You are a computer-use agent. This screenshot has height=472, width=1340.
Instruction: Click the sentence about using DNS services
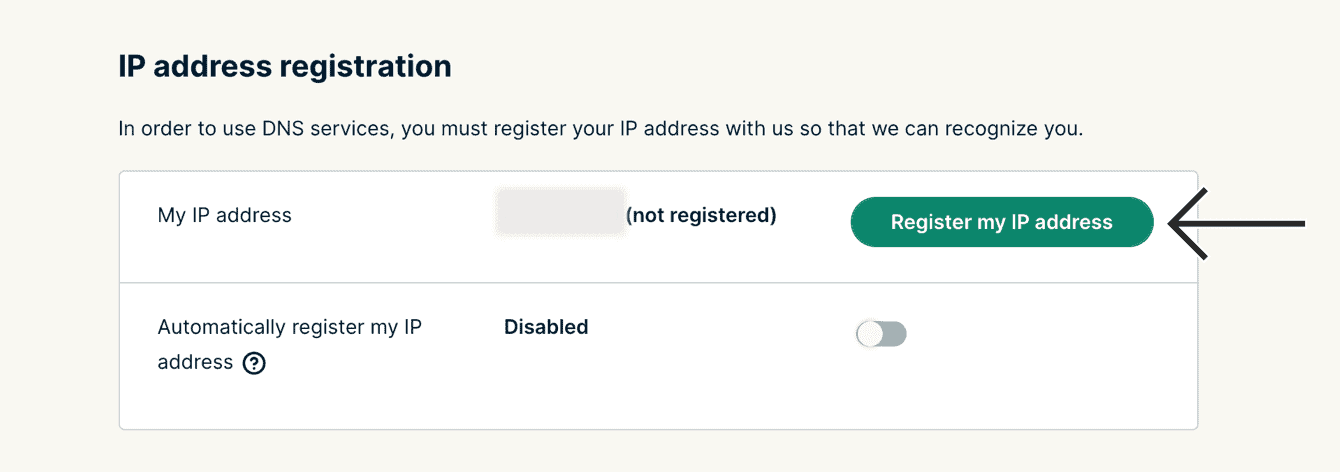click(x=600, y=129)
